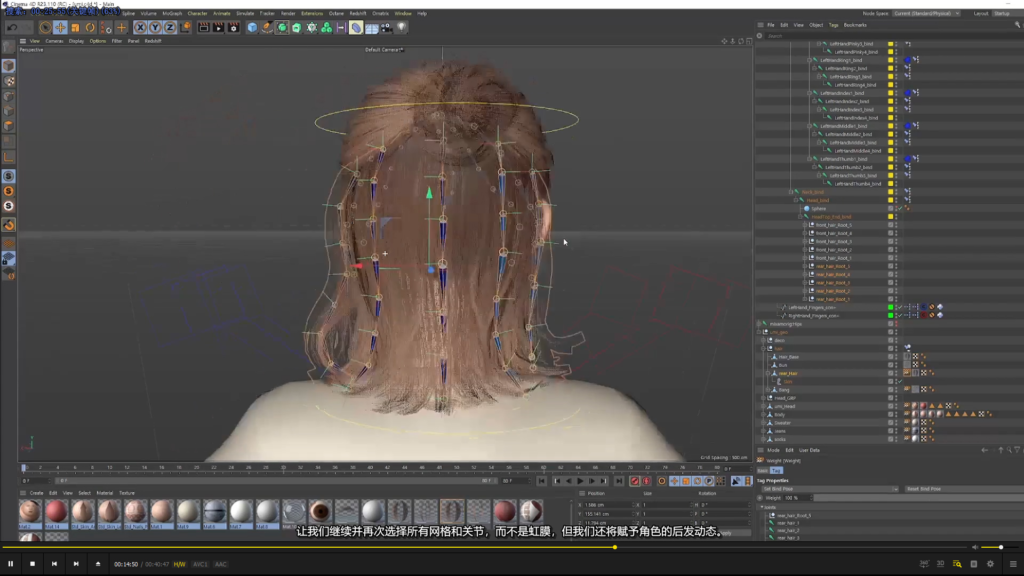Select the skin-tone material thumbnail first in list
This screenshot has height=576, width=1024.
coord(30,511)
